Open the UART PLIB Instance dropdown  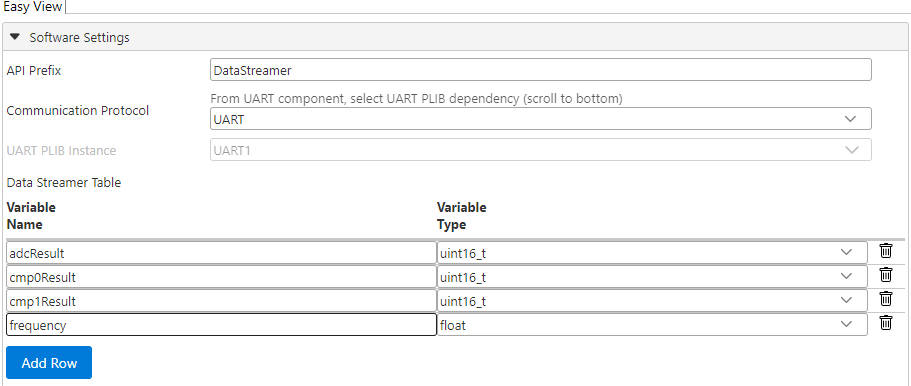pos(540,150)
